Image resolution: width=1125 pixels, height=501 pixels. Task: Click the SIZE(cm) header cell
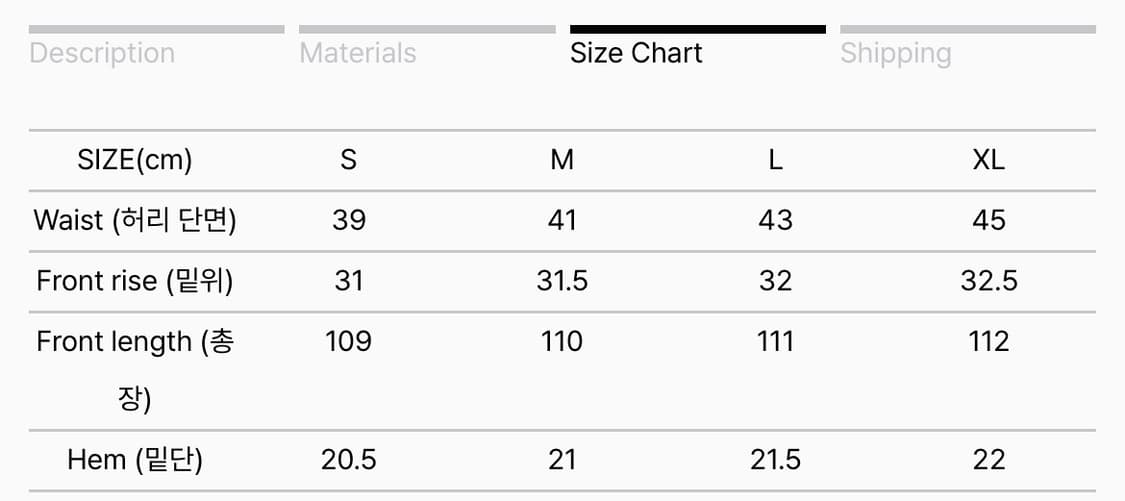pyautogui.click(x=135, y=160)
